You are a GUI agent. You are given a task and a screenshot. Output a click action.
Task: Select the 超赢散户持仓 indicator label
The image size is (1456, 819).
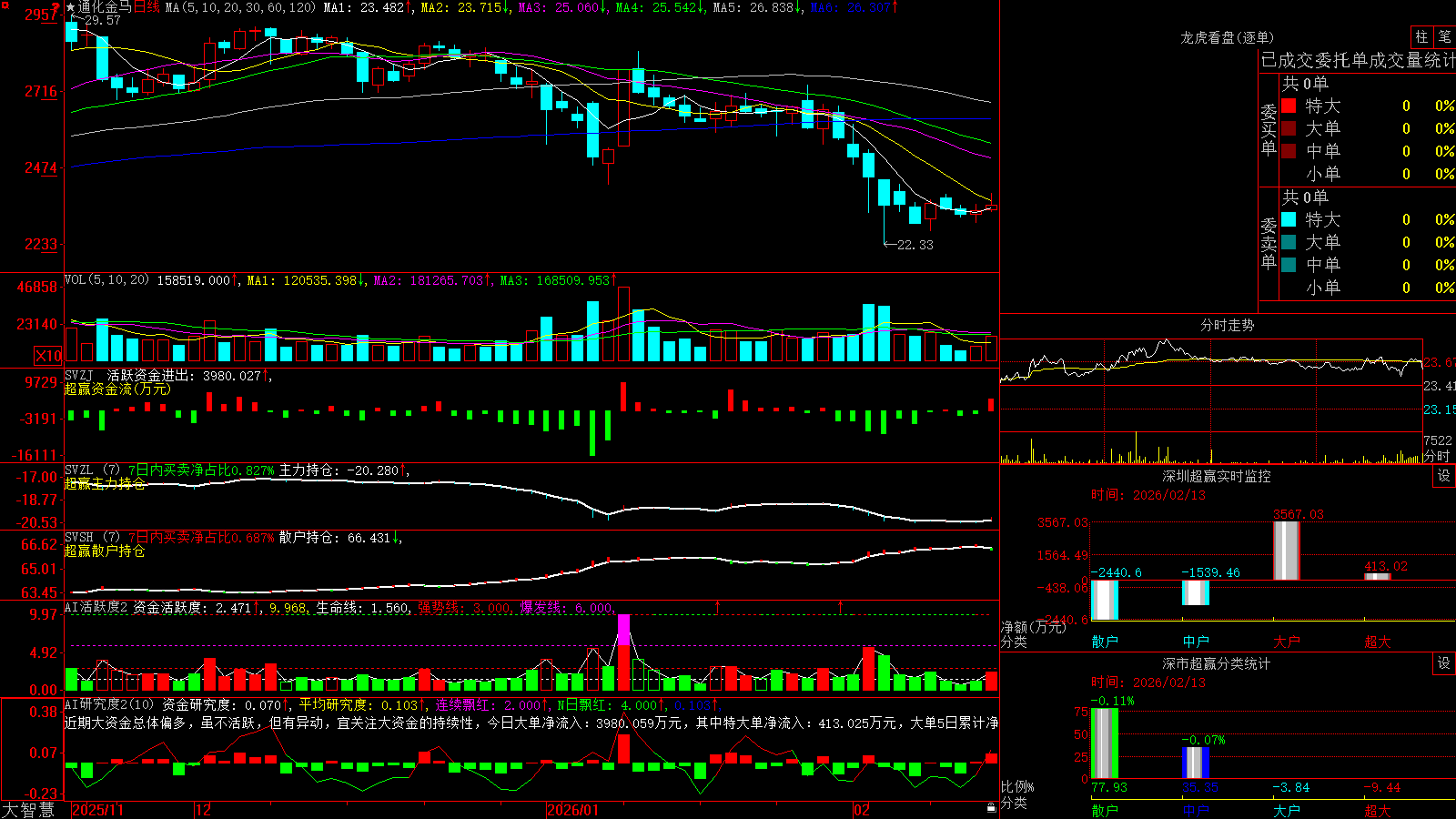(x=105, y=551)
